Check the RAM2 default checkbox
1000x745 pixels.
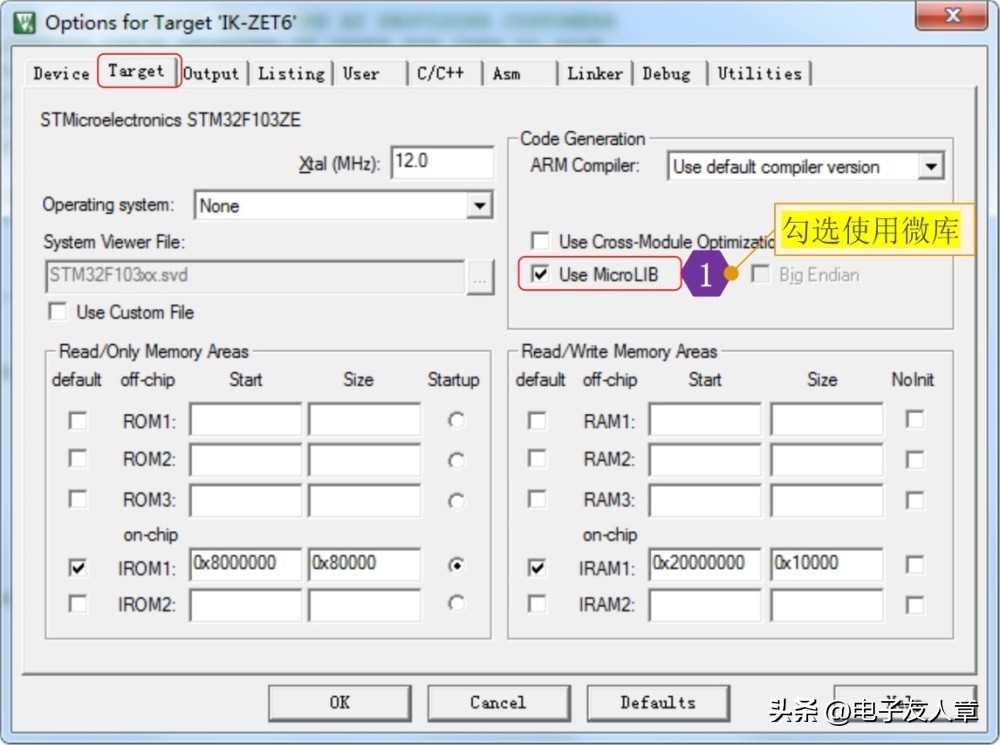(537, 459)
